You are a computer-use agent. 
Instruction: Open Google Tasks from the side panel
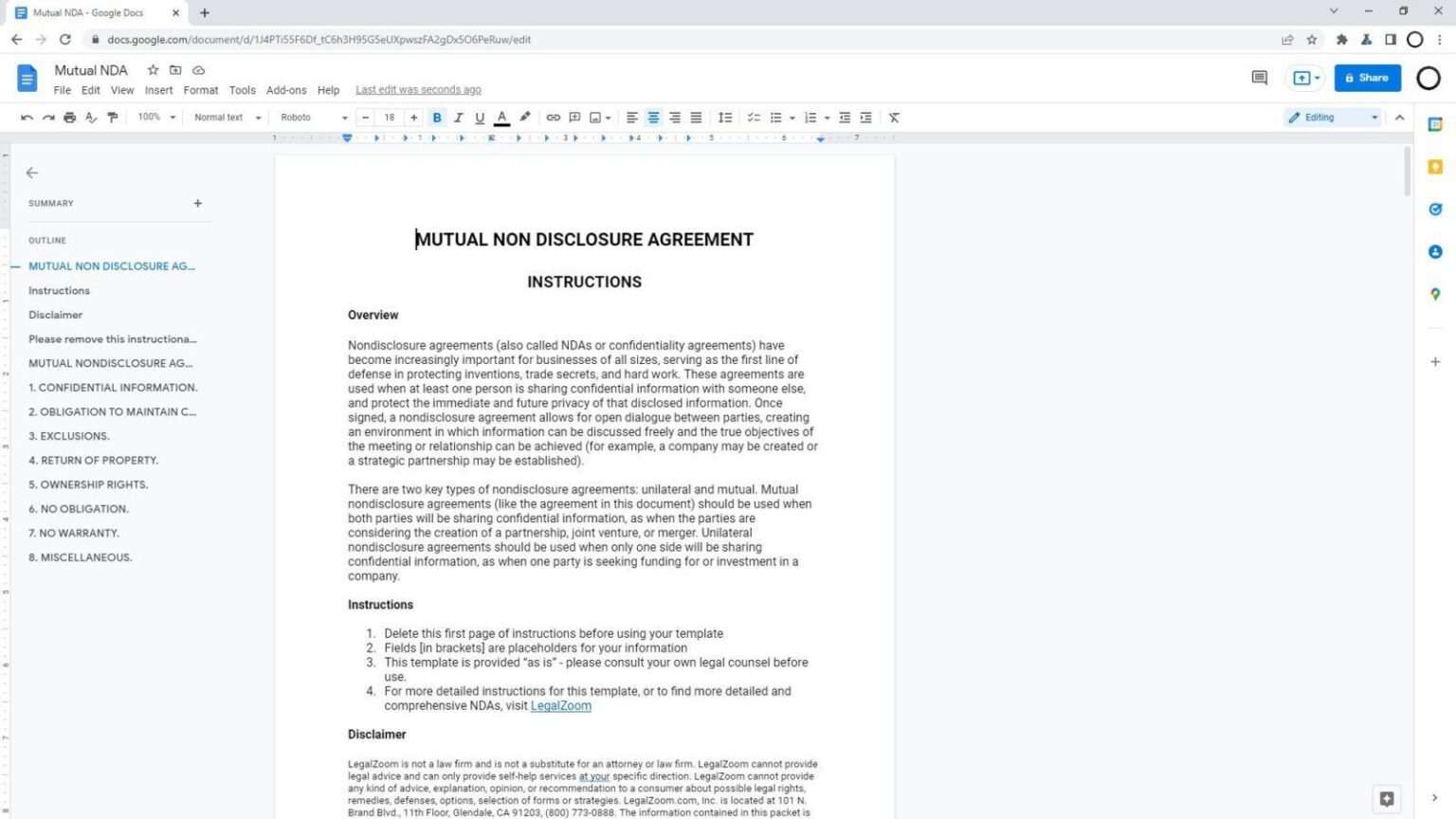coord(1435,209)
